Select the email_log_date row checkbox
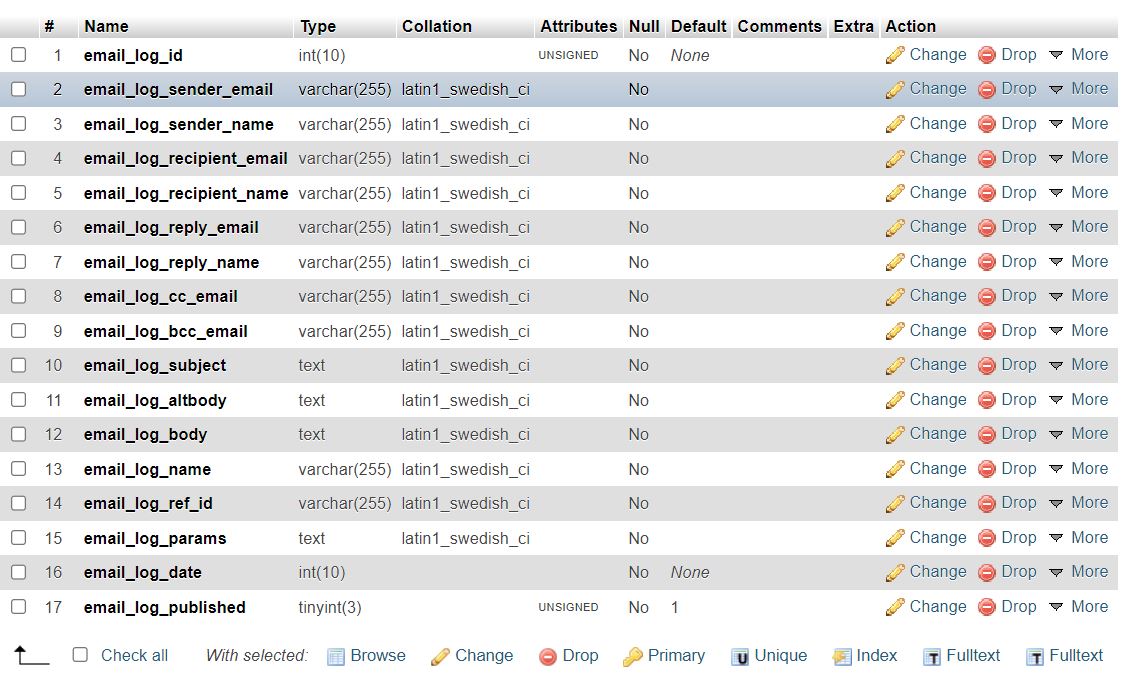The width and height of the screenshot is (1132, 675). tap(18, 572)
